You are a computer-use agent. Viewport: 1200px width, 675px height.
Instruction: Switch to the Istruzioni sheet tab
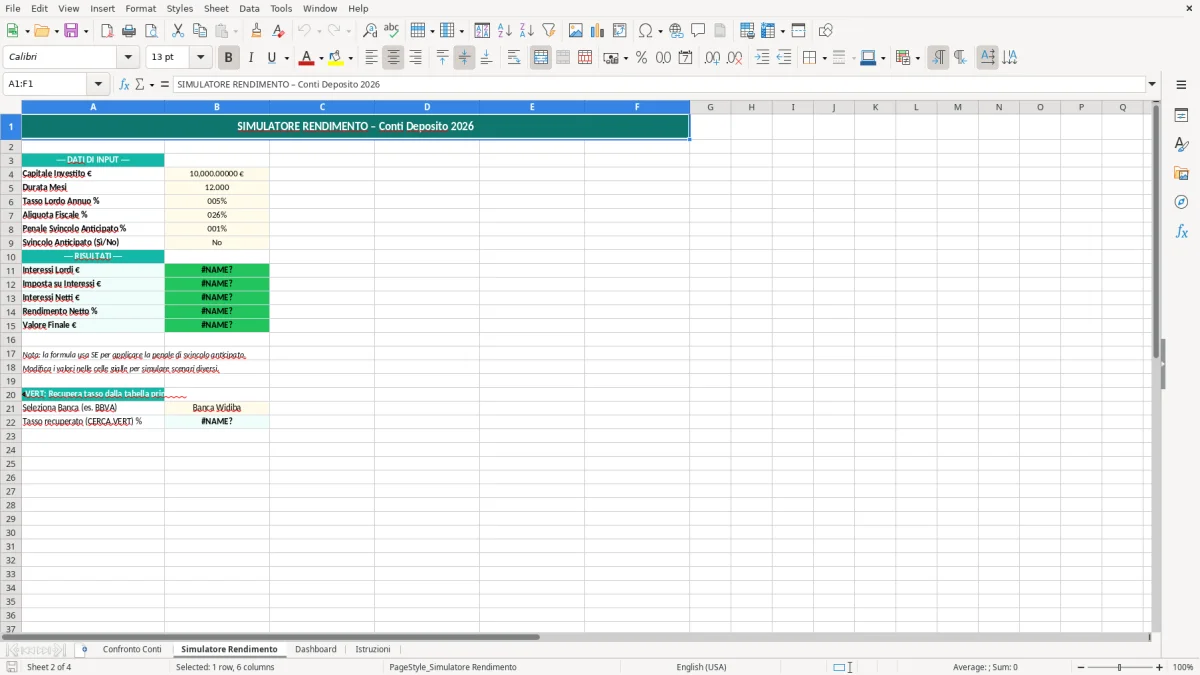click(x=373, y=650)
